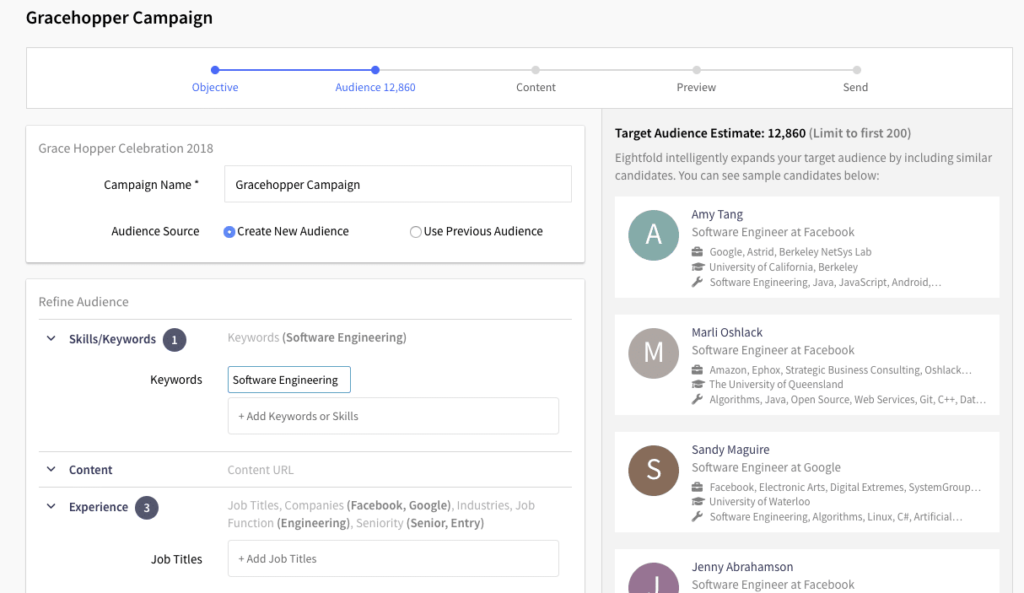Viewport: 1024px width, 593px height.
Task: Click the Audience progress dot
Action: (x=375, y=70)
